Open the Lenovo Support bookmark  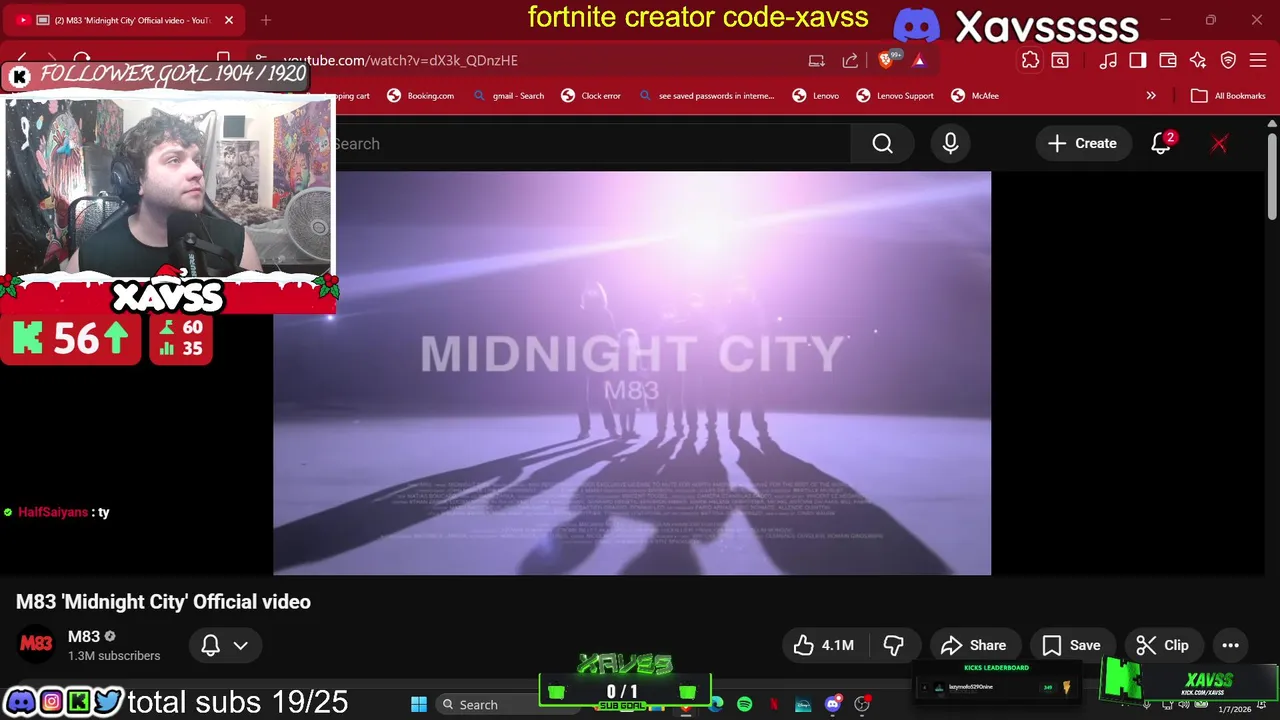(x=895, y=96)
